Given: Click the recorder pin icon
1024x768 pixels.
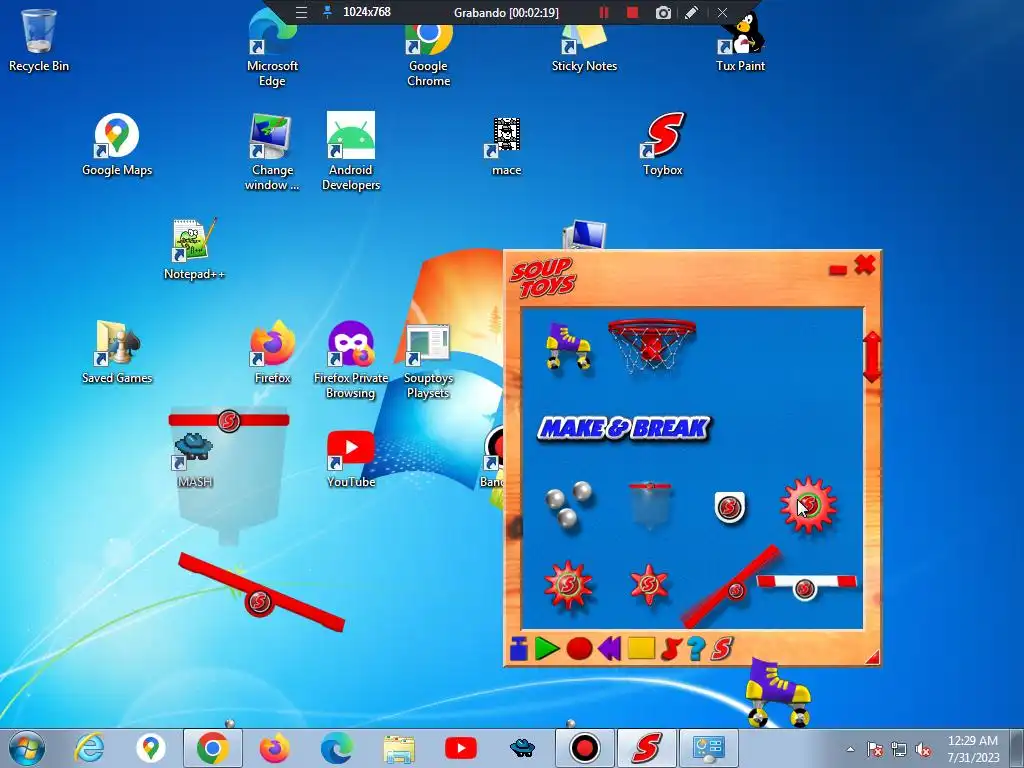Looking at the screenshot, I should click(x=327, y=12).
